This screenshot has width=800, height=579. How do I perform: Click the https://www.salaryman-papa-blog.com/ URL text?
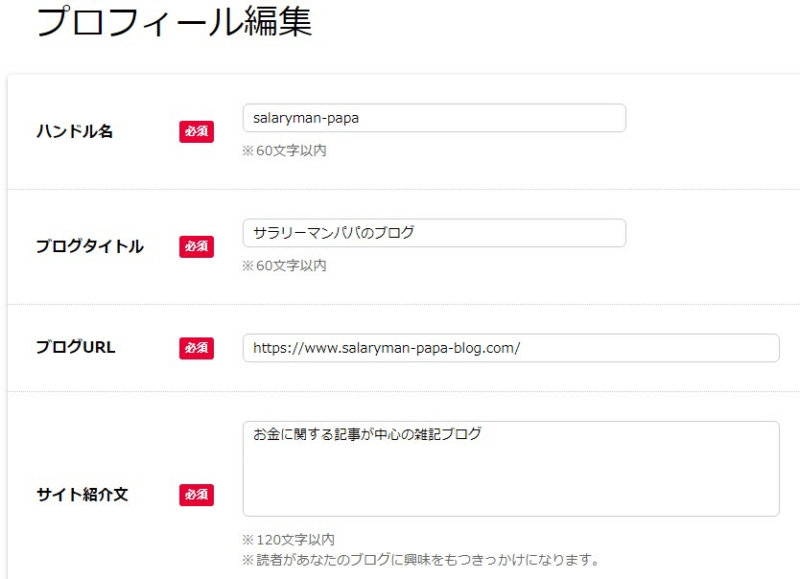pos(387,348)
